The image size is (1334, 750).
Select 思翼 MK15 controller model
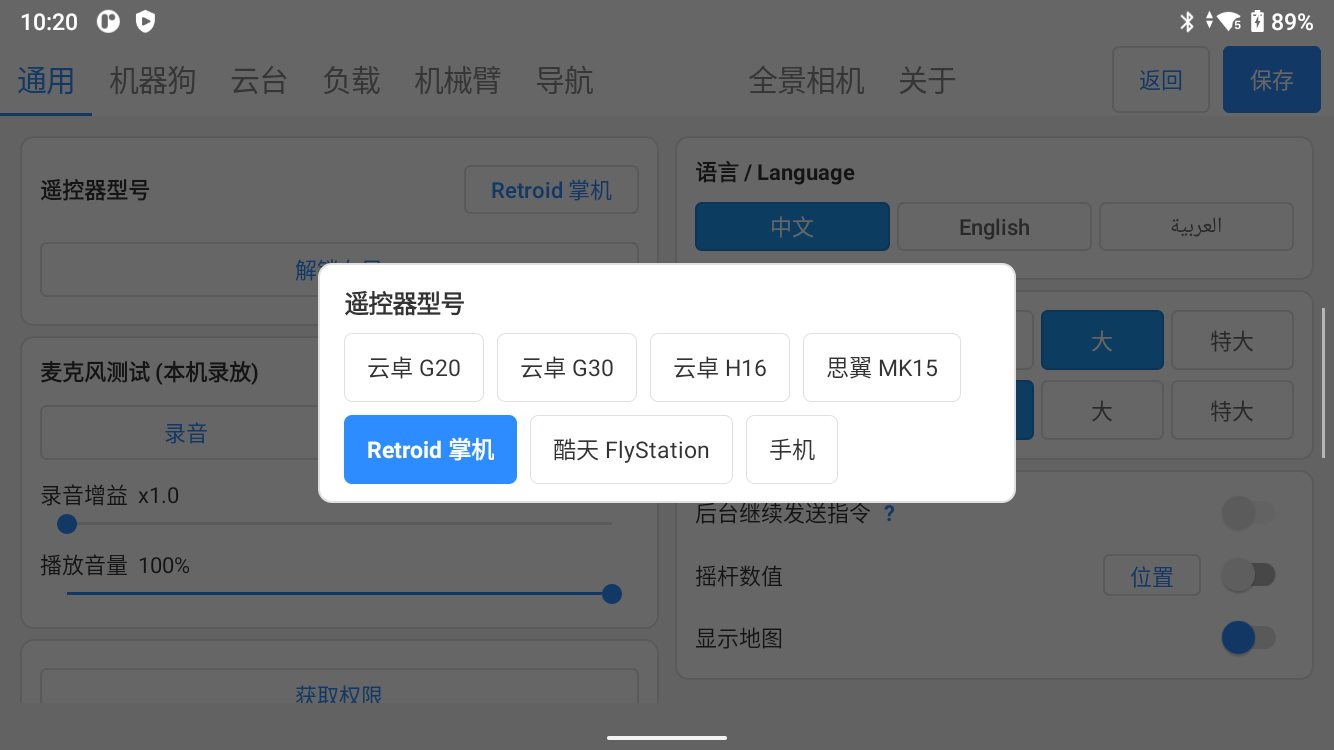pyautogui.click(x=882, y=368)
